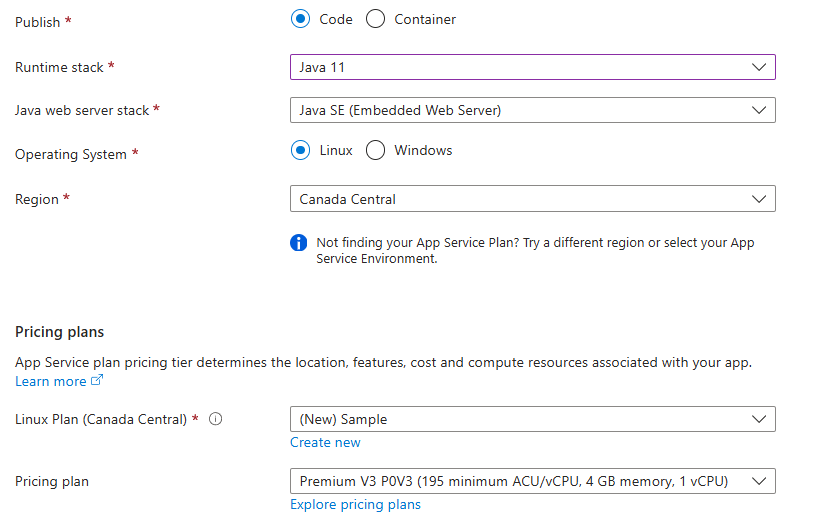
Task: Choose Windows as the operating system
Action: (375, 151)
